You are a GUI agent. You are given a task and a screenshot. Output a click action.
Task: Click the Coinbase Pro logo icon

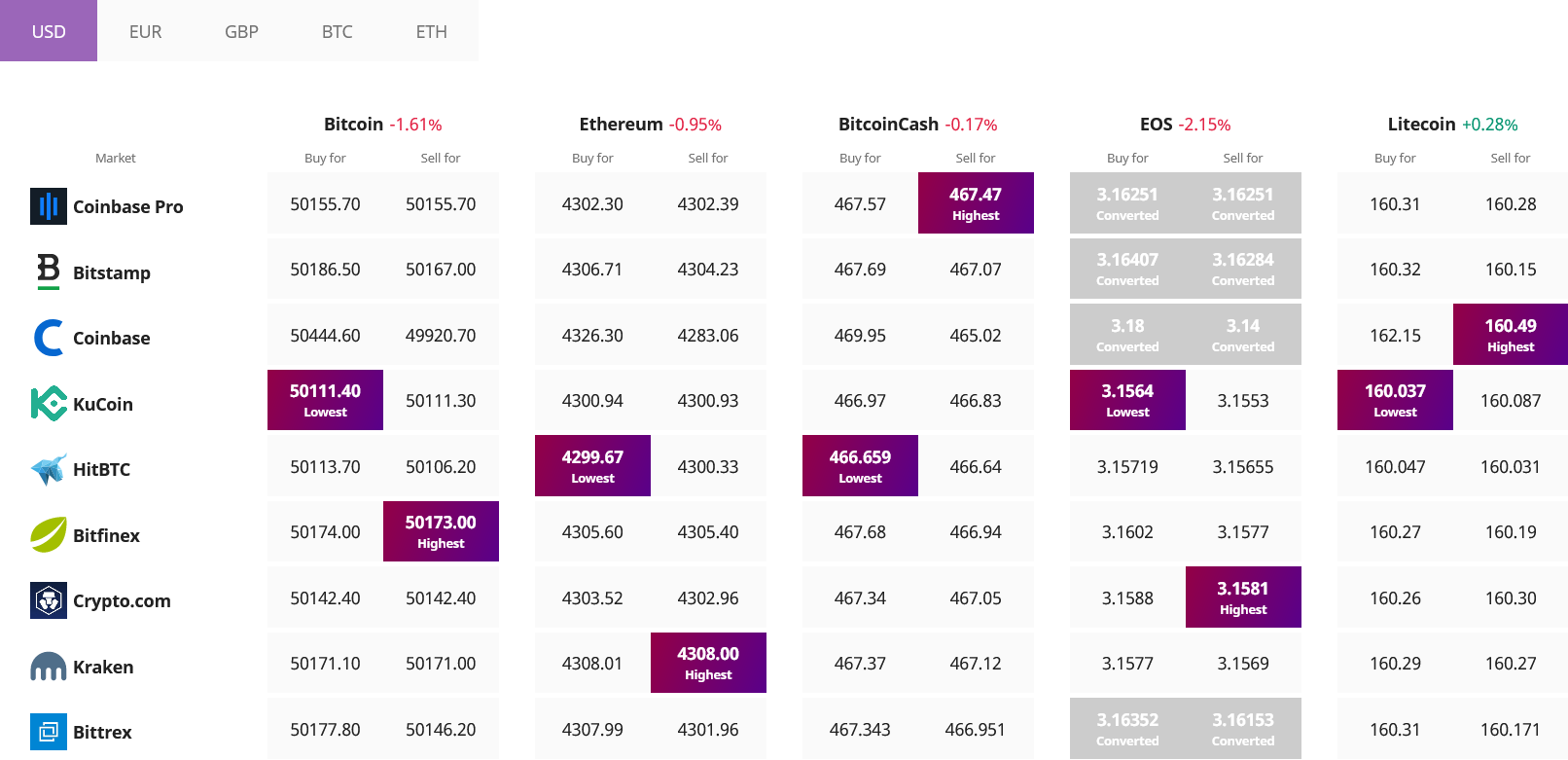[49, 206]
